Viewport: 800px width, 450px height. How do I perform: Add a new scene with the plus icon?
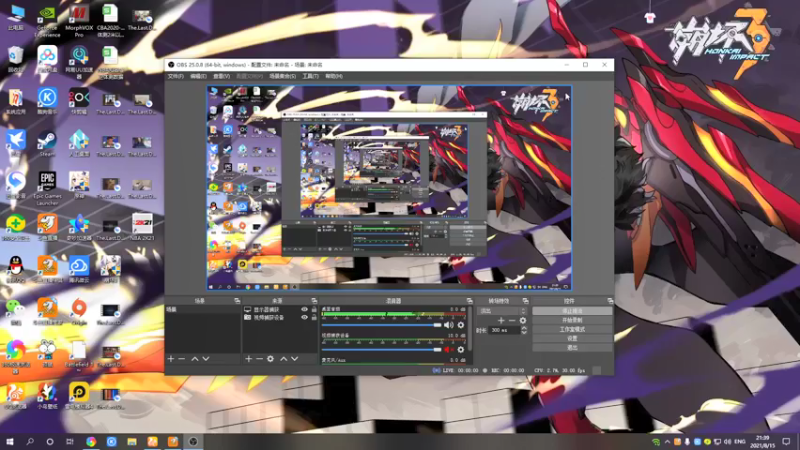171,359
